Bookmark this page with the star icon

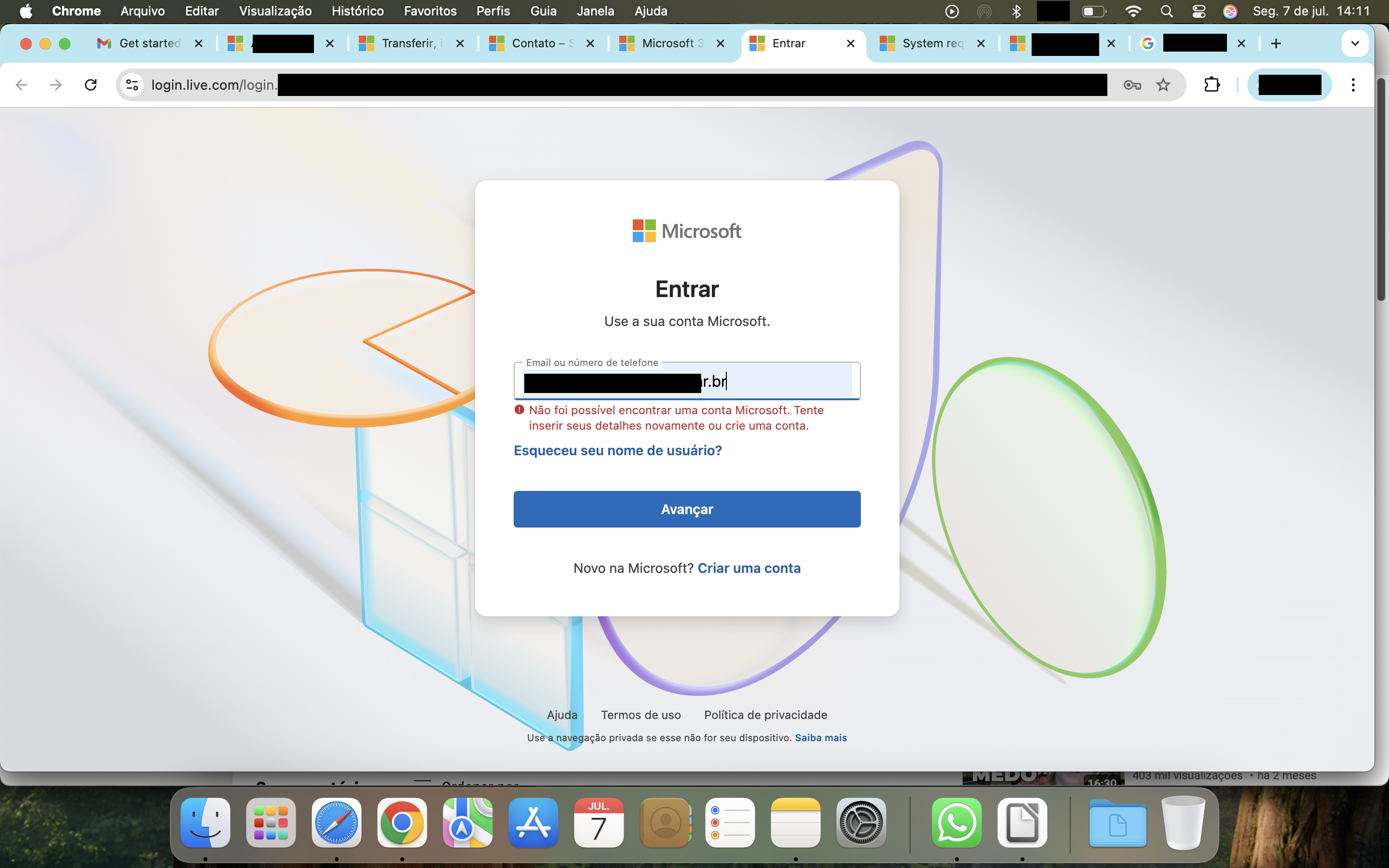[x=1163, y=85]
